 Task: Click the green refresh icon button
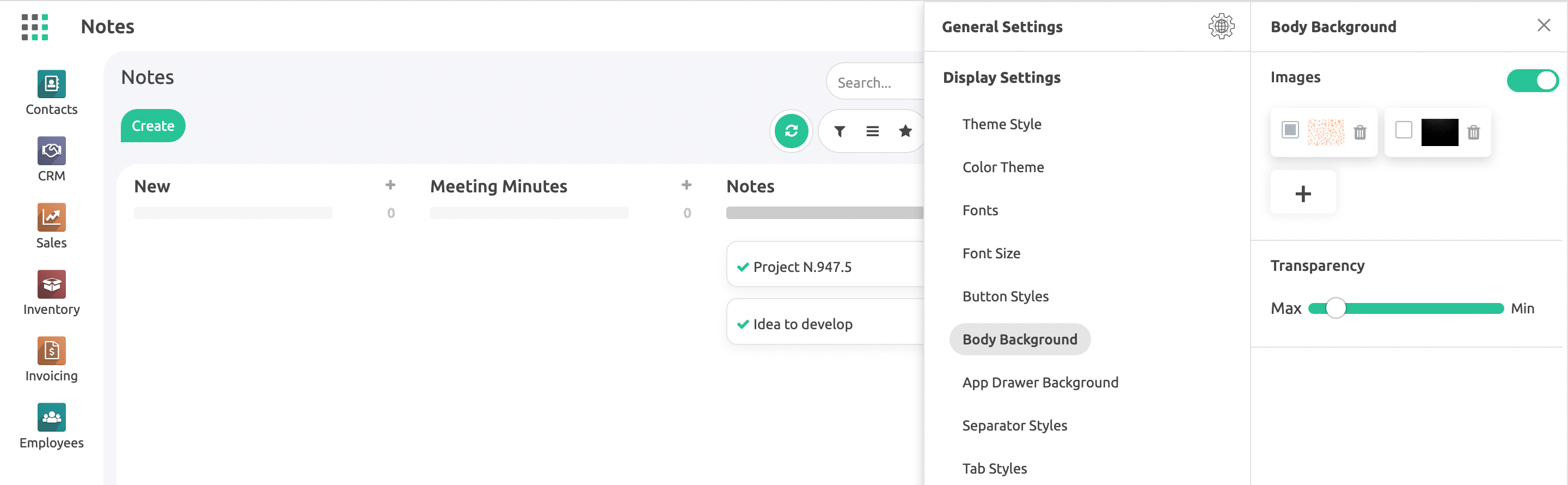coord(791,131)
